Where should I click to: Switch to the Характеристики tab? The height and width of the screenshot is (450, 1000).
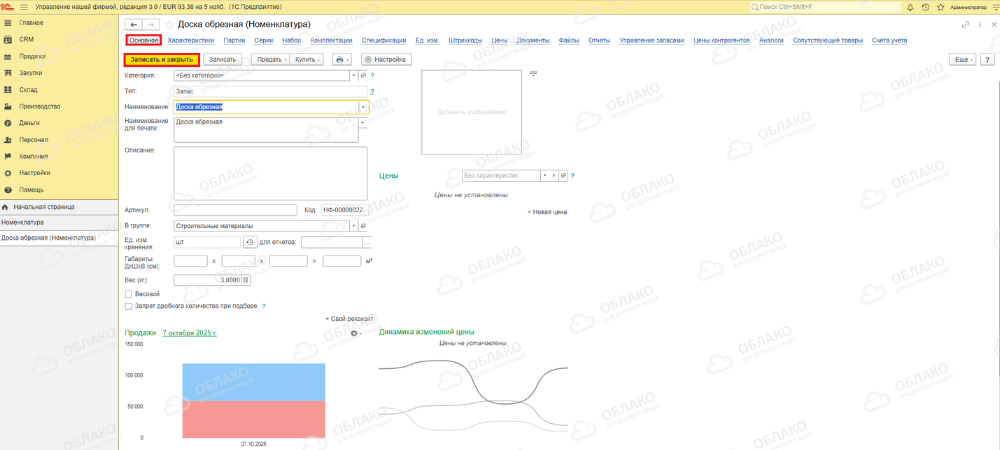click(191, 40)
